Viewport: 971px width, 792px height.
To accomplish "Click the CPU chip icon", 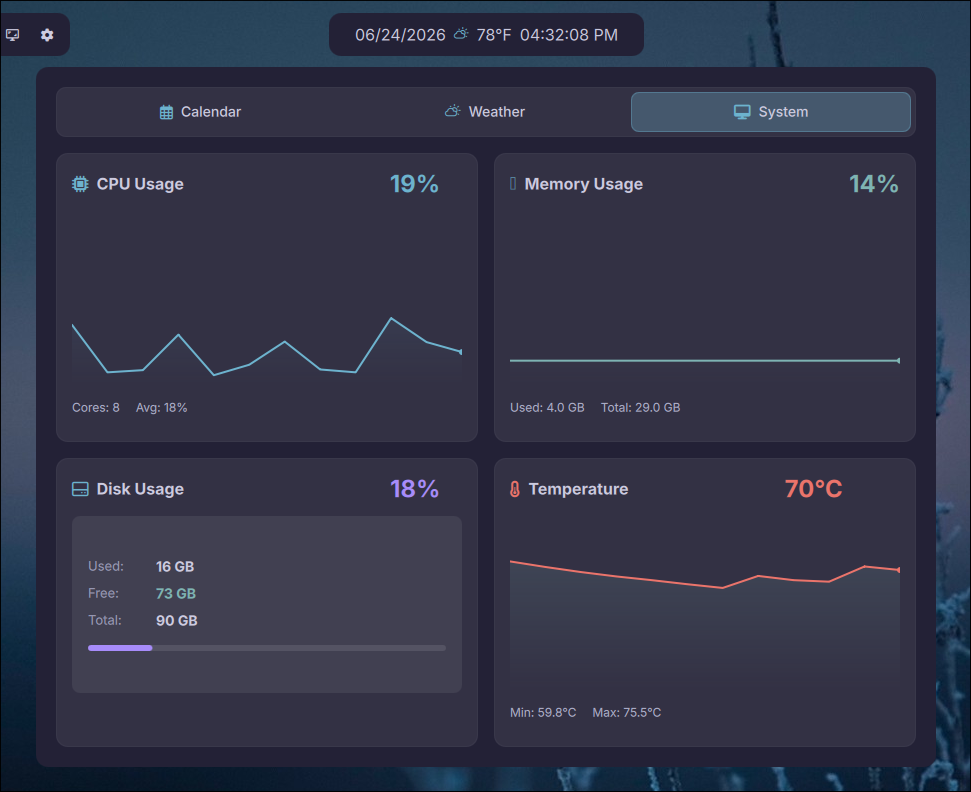I will pyautogui.click(x=81, y=184).
